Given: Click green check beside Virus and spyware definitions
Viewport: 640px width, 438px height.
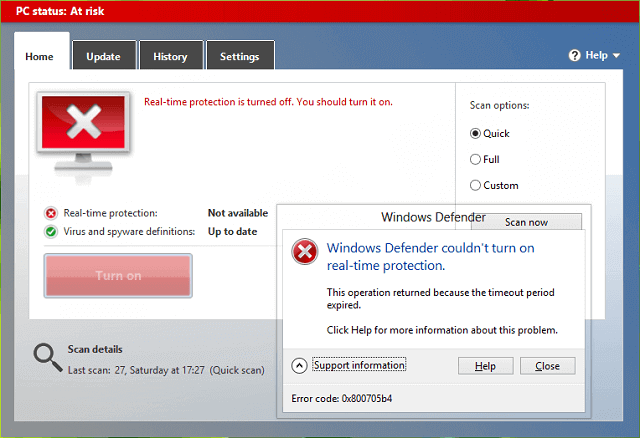Looking at the screenshot, I should 51,232.
